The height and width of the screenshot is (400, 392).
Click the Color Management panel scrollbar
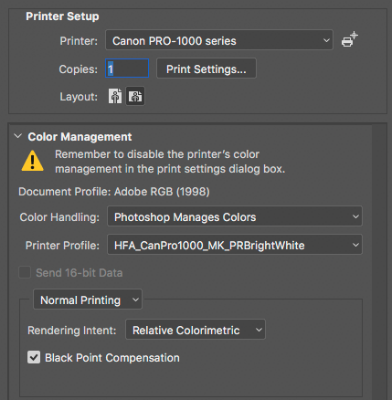pos(379,260)
